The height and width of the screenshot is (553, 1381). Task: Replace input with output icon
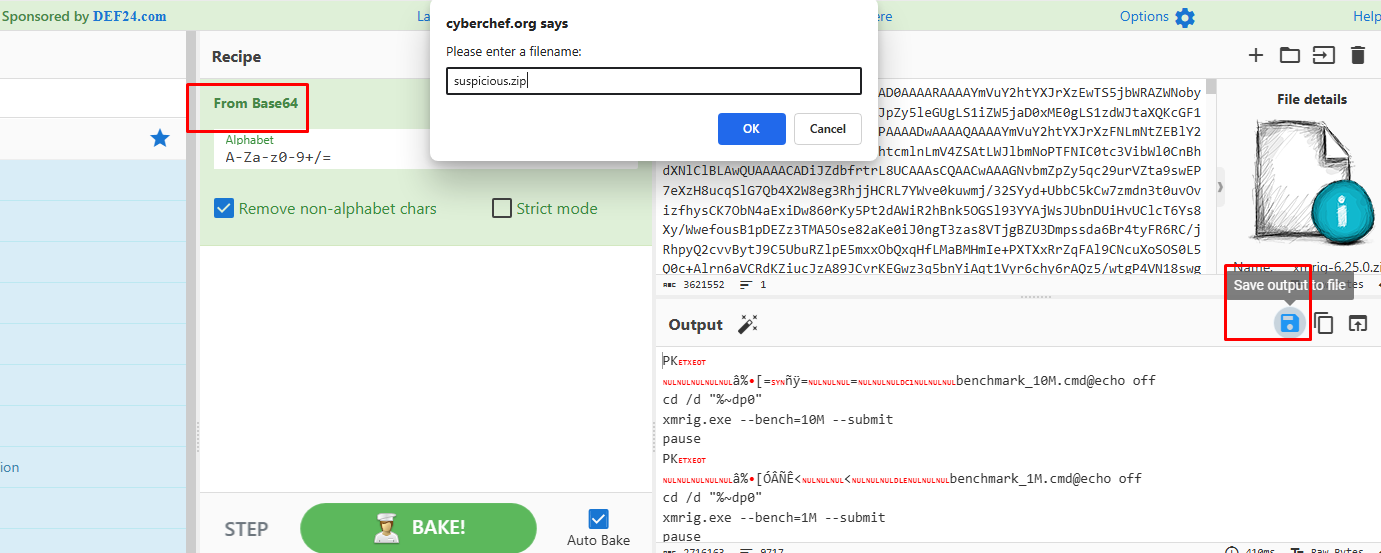coord(1357,323)
